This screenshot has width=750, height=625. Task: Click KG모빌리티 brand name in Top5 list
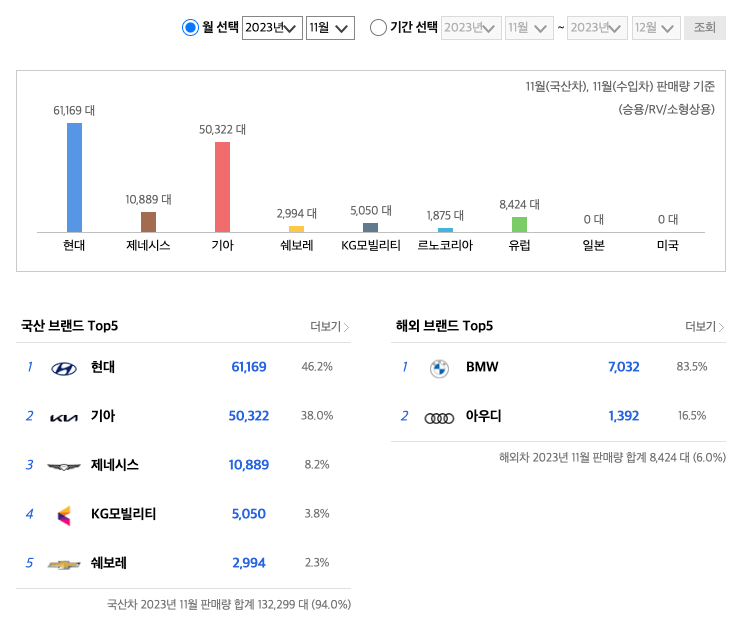tap(123, 514)
